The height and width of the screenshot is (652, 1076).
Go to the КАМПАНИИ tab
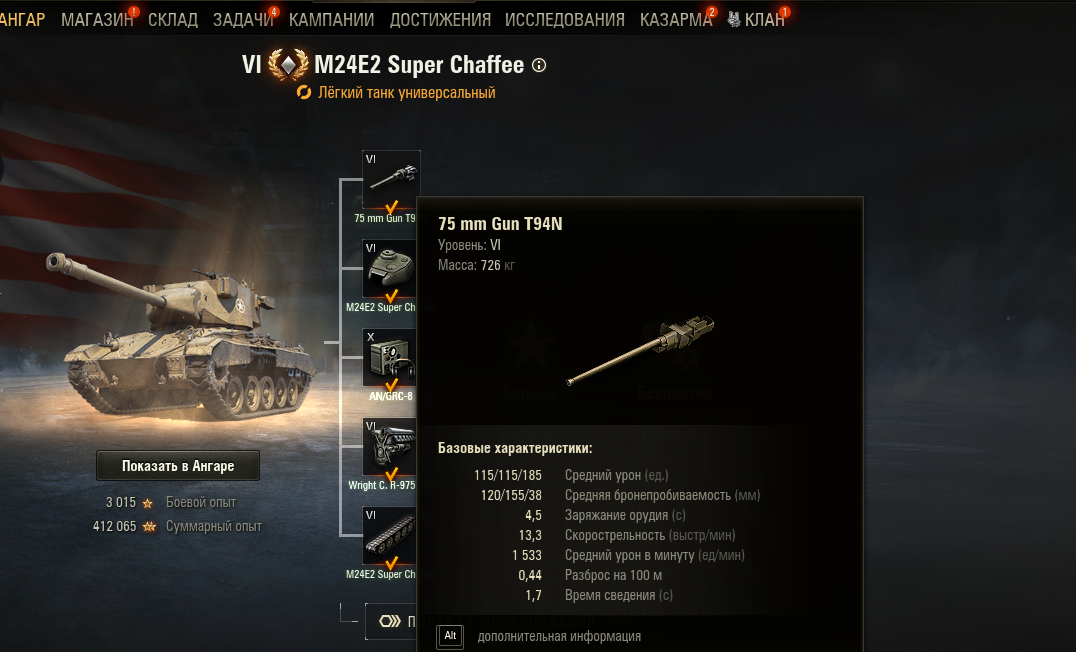[331, 20]
